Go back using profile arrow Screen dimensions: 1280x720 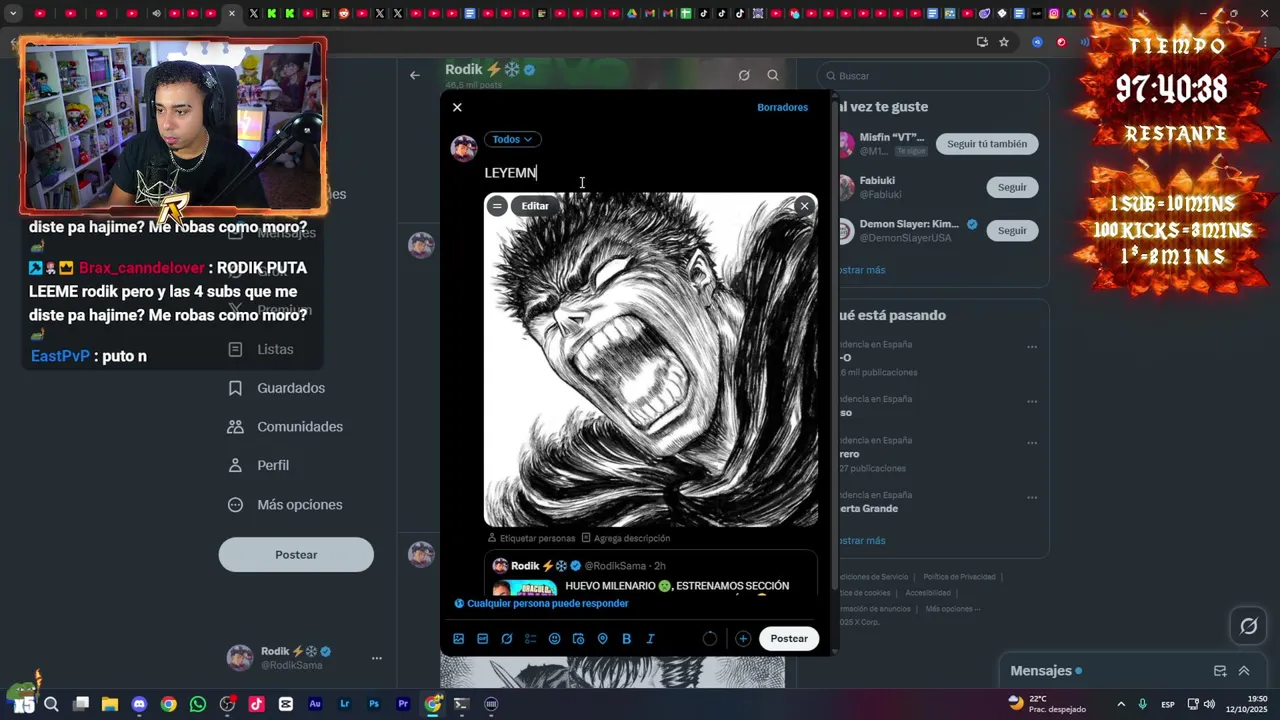[x=414, y=75]
